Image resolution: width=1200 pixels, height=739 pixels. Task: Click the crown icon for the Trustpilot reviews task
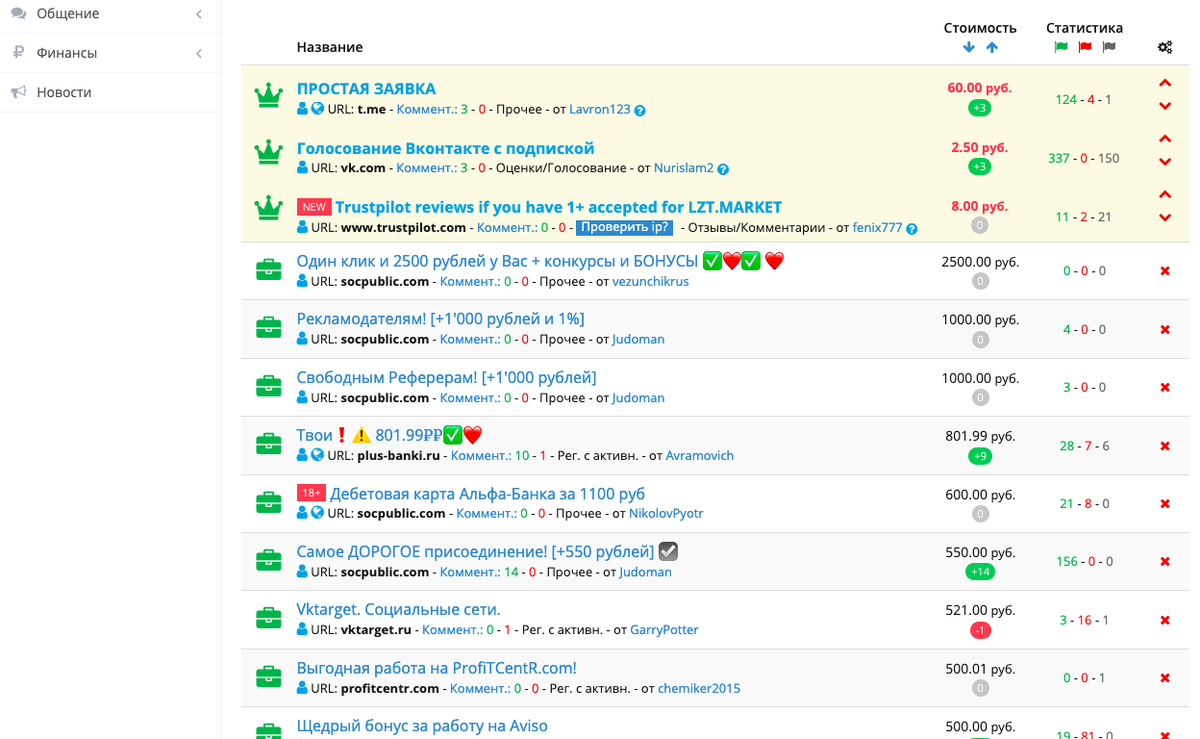click(268, 208)
